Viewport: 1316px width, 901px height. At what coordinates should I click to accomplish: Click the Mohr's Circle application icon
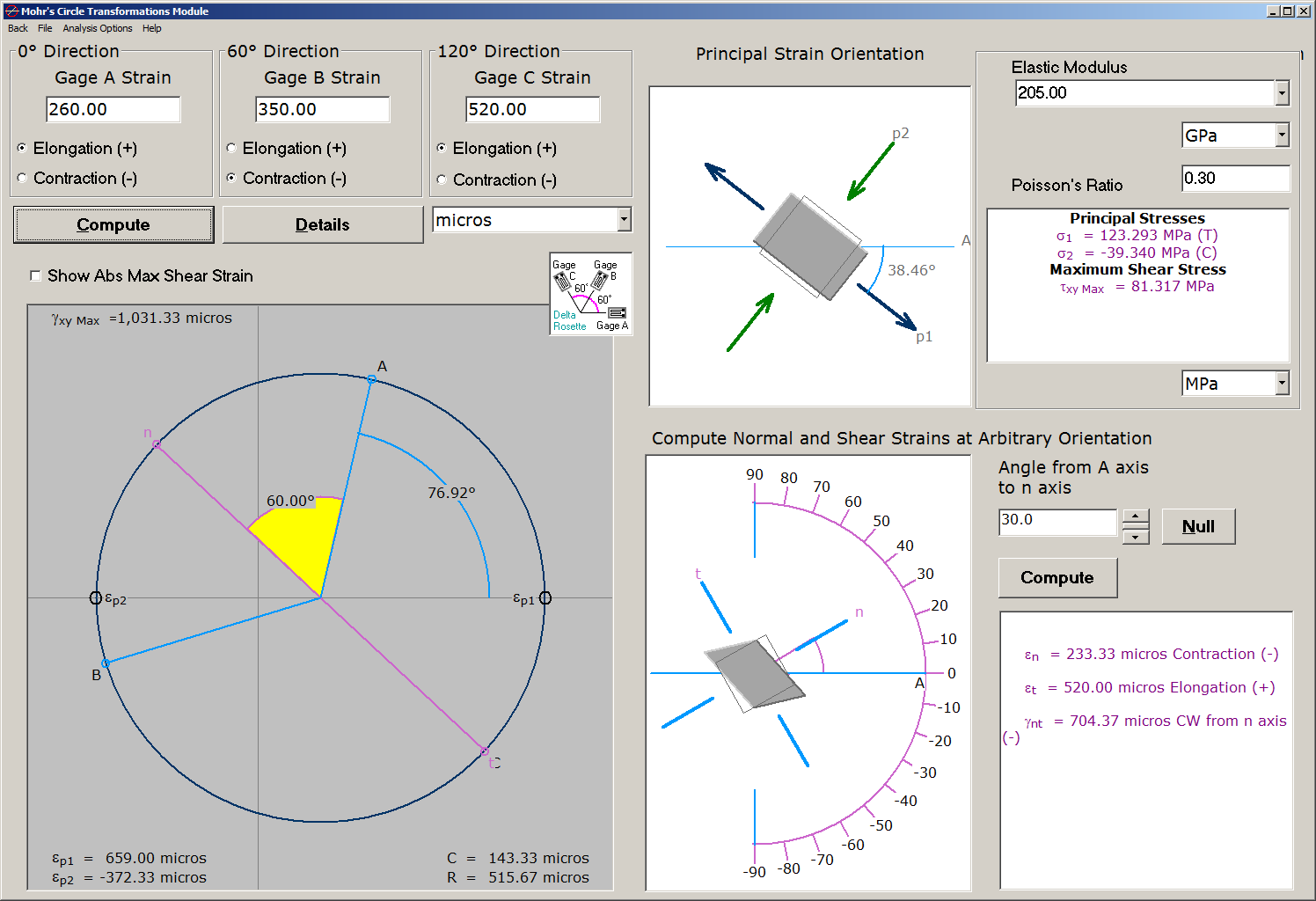10,11
